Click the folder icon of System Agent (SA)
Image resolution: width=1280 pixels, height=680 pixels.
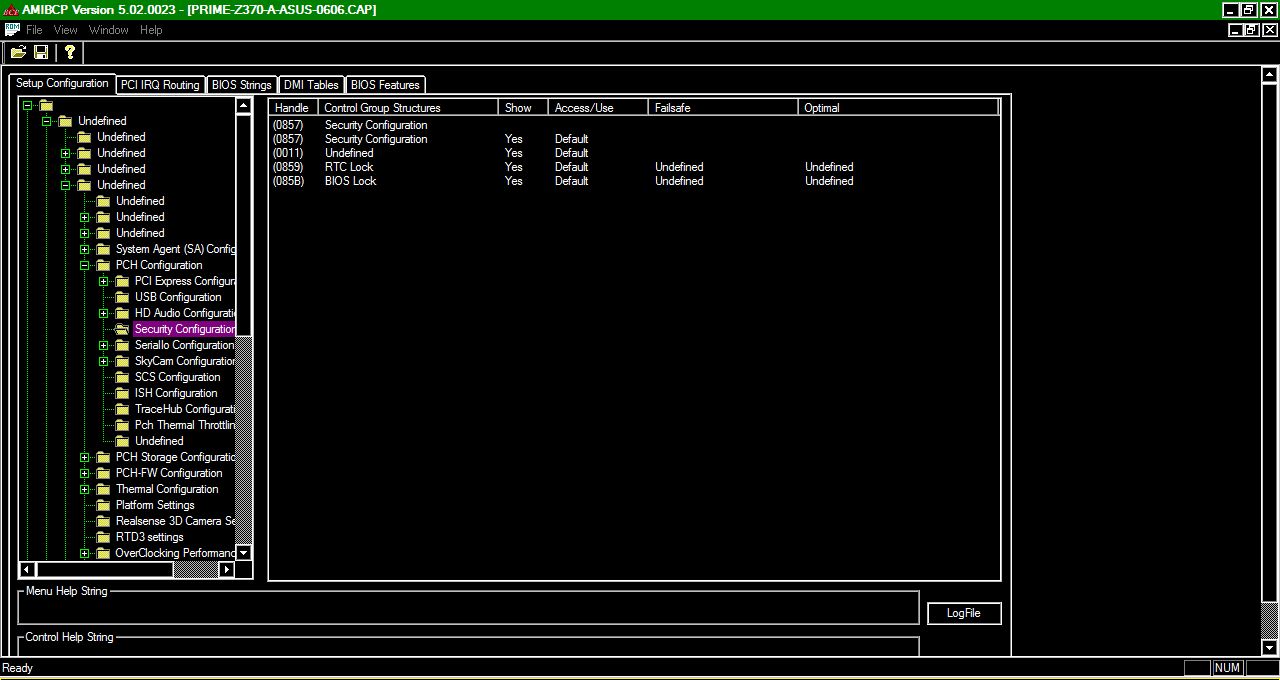(x=103, y=249)
